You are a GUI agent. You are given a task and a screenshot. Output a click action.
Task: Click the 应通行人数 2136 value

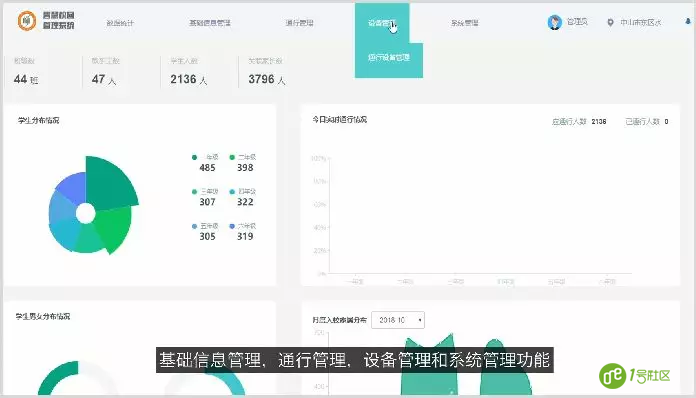pos(599,122)
